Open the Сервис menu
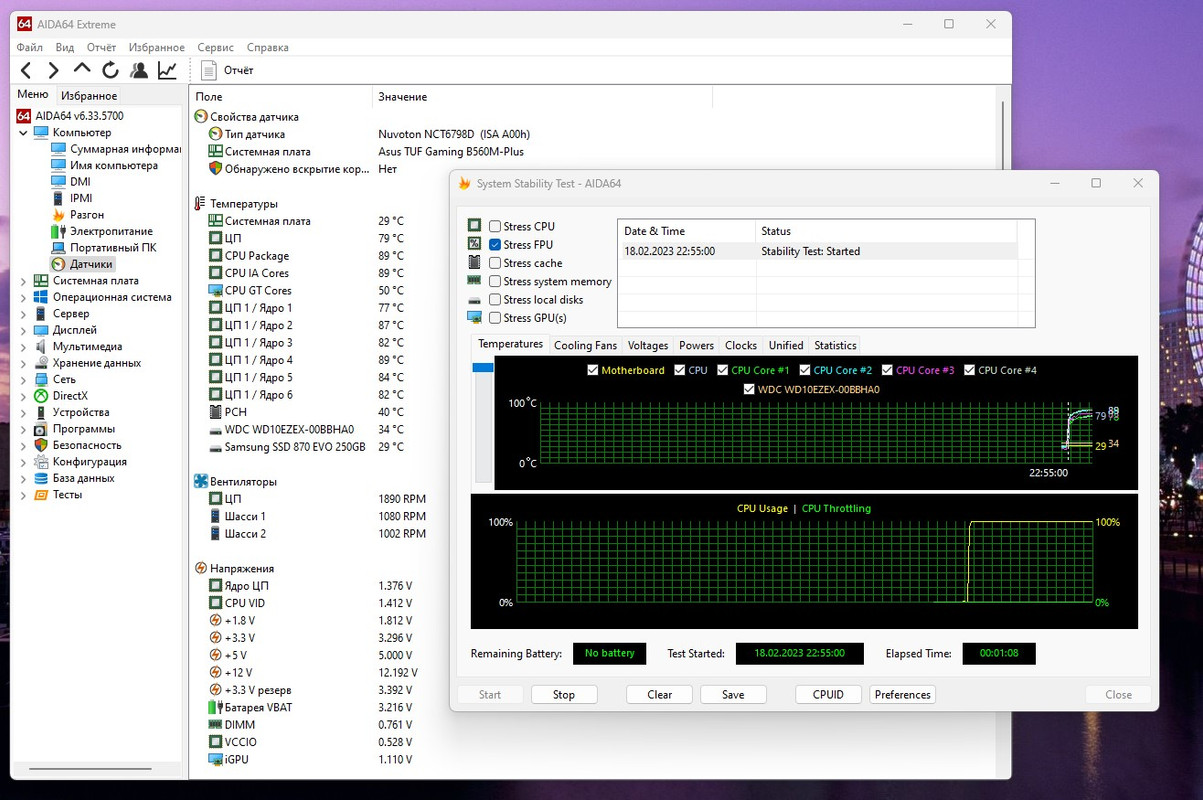Image resolution: width=1203 pixels, height=800 pixels. [215, 47]
